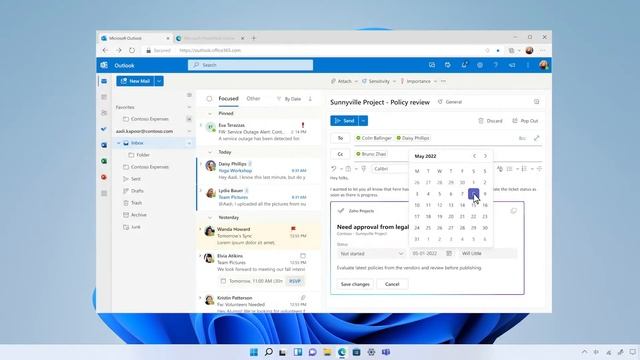Image resolution: width=640 pixels, height=360 pixels.
Task: Collapse the Favorites section chevron
Action: point(189,107)
